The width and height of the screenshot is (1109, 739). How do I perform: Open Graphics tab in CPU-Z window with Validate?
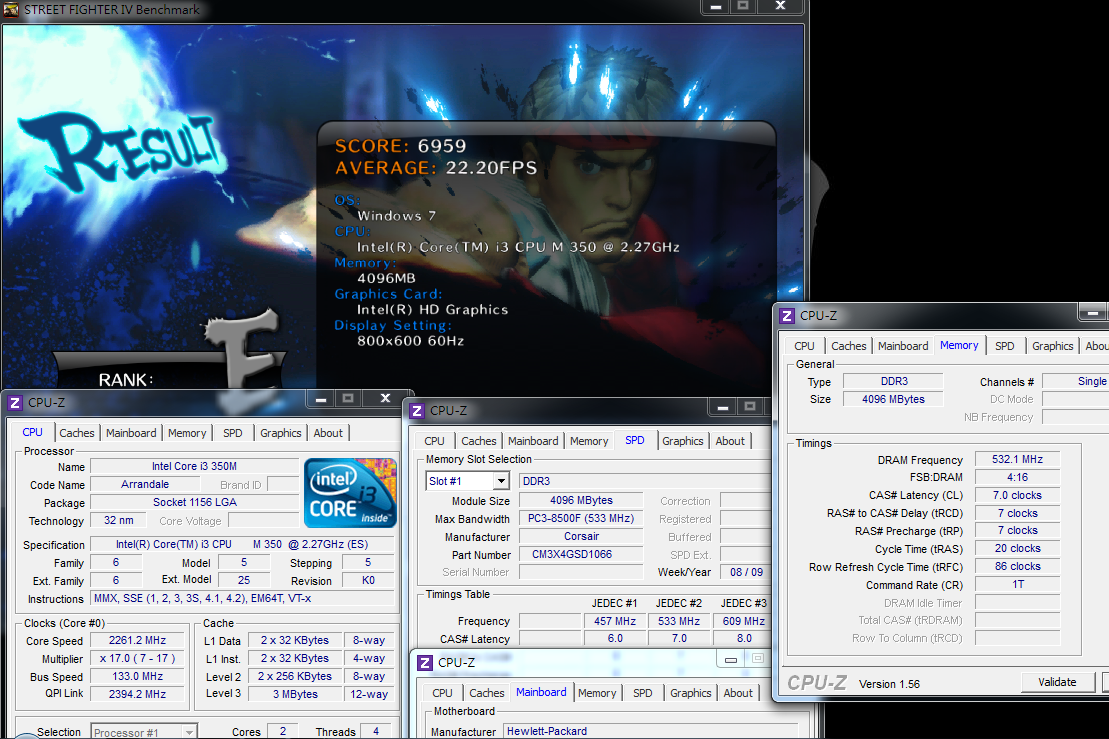click(x=1052, y=346)
